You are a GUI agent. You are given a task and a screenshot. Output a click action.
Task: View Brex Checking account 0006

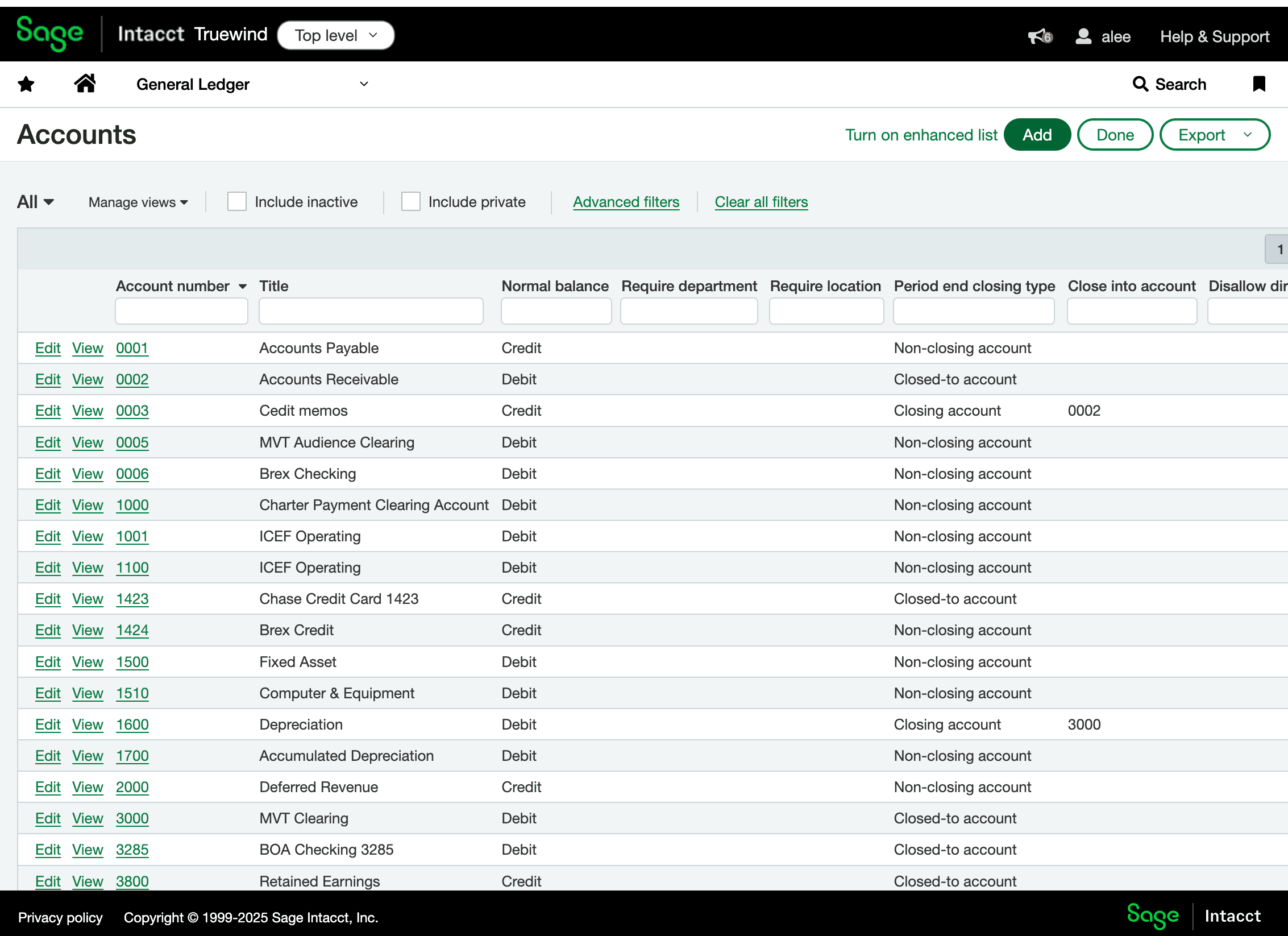click(88, 474)
